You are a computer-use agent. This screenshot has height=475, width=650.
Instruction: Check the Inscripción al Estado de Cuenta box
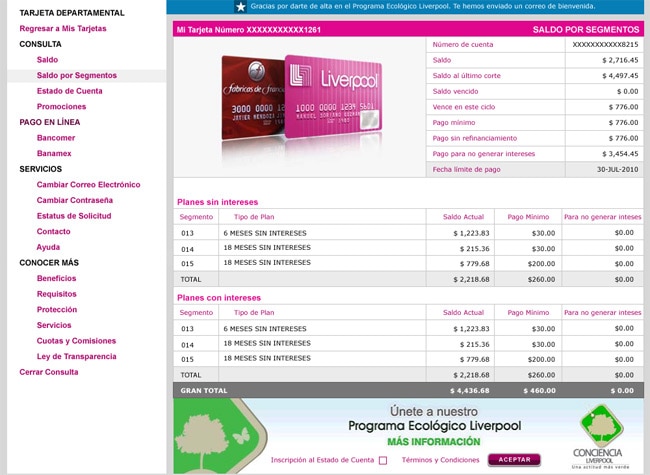(382, 460)
